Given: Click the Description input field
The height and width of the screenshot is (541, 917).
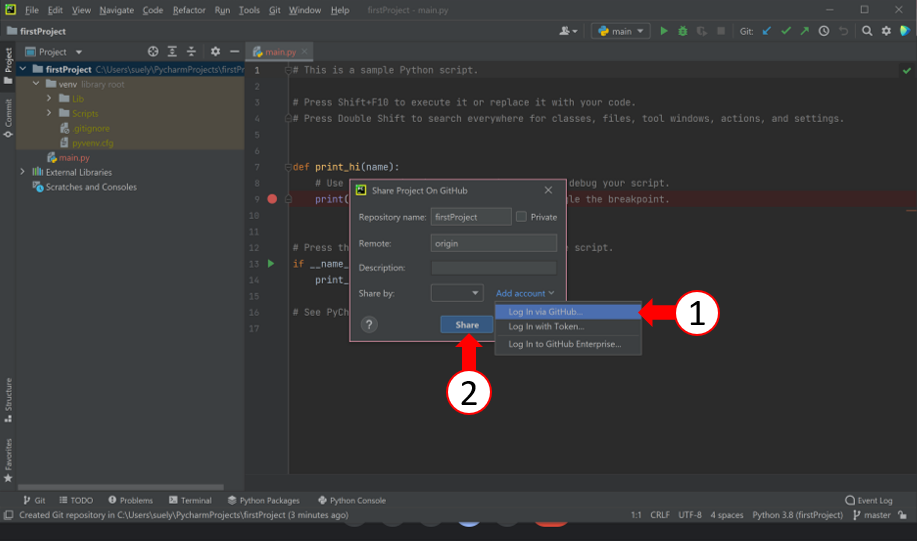Looking at the screenshot, I should (x=494, y=267).
